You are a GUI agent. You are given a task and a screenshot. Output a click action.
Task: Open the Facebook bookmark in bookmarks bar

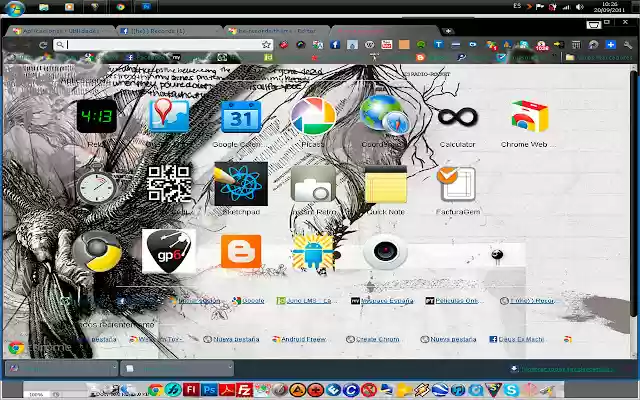click(146, 58)
